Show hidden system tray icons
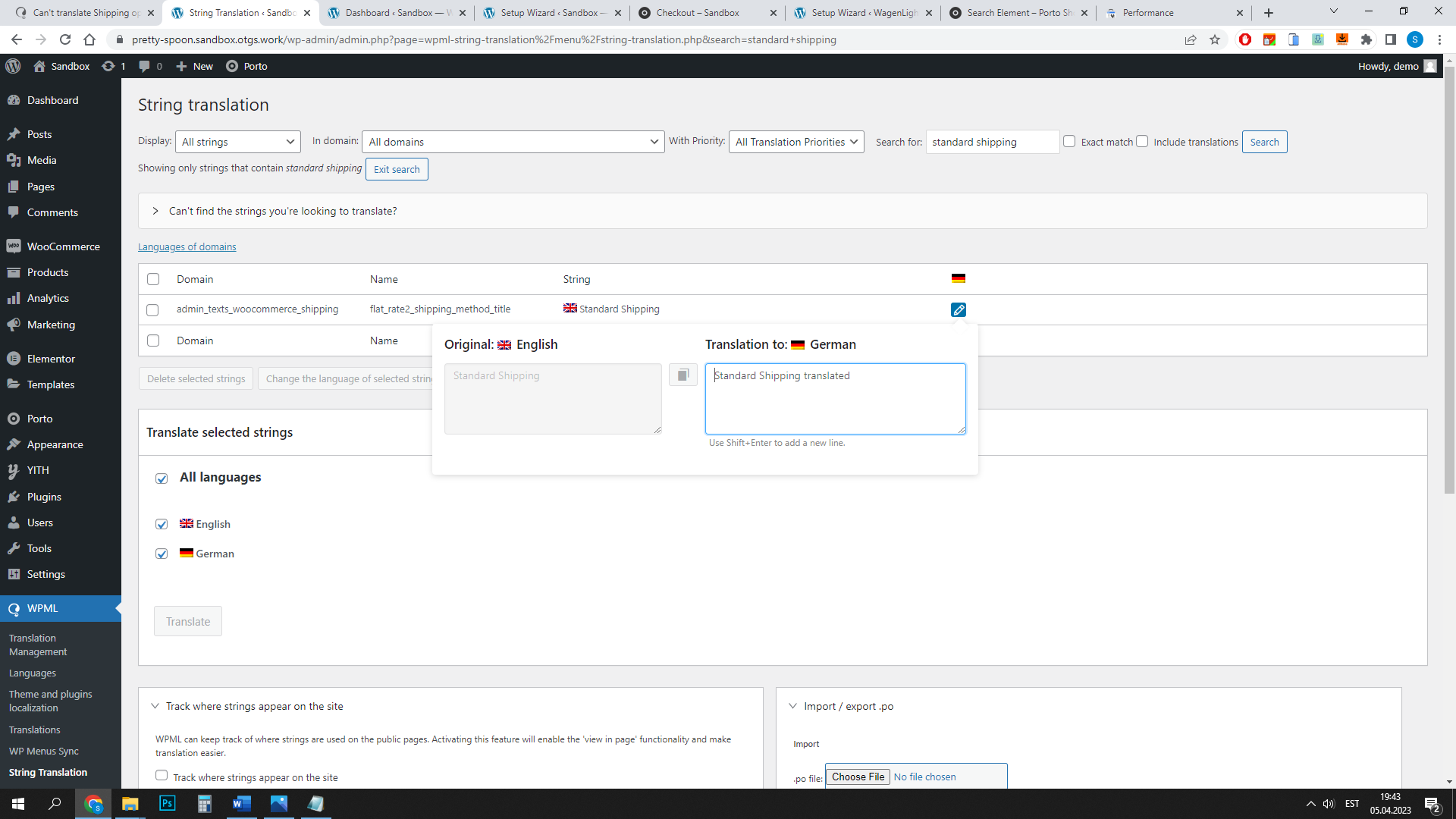Viewport: 1456px width, 819px height. pyautogui.click(x=1310, y=804)
